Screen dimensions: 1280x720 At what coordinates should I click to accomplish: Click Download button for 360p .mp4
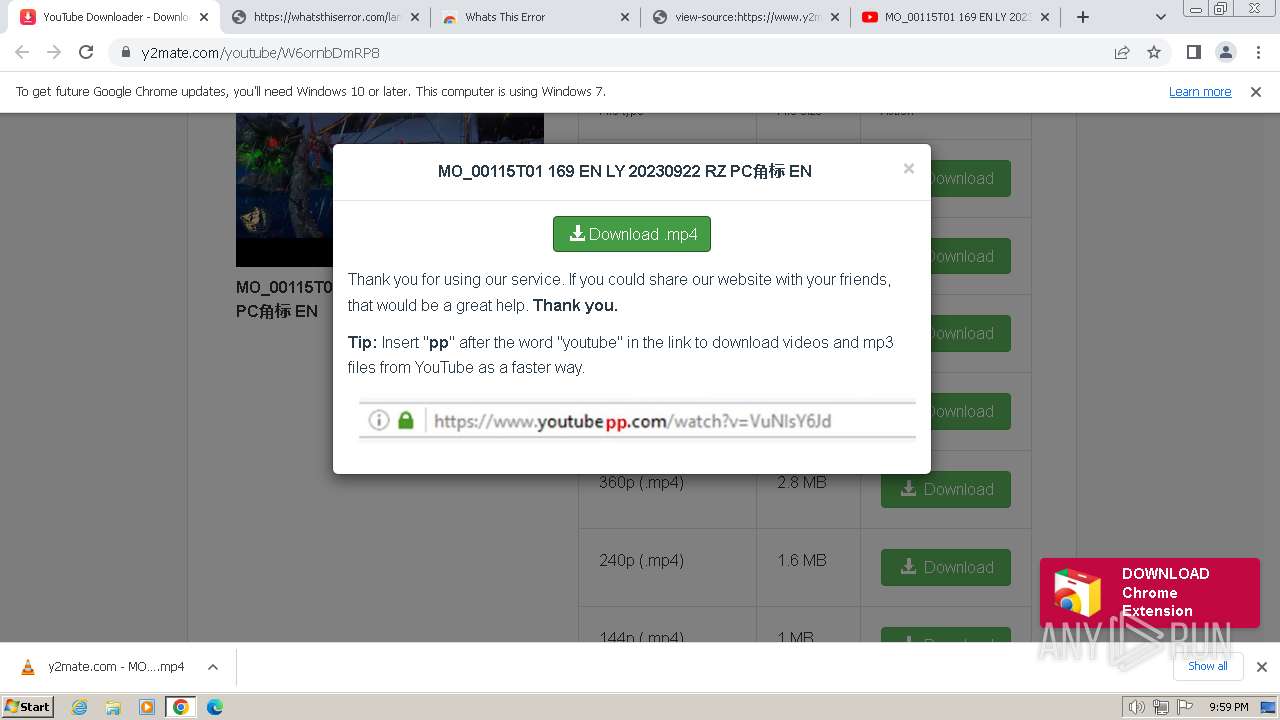pos(945,489)
